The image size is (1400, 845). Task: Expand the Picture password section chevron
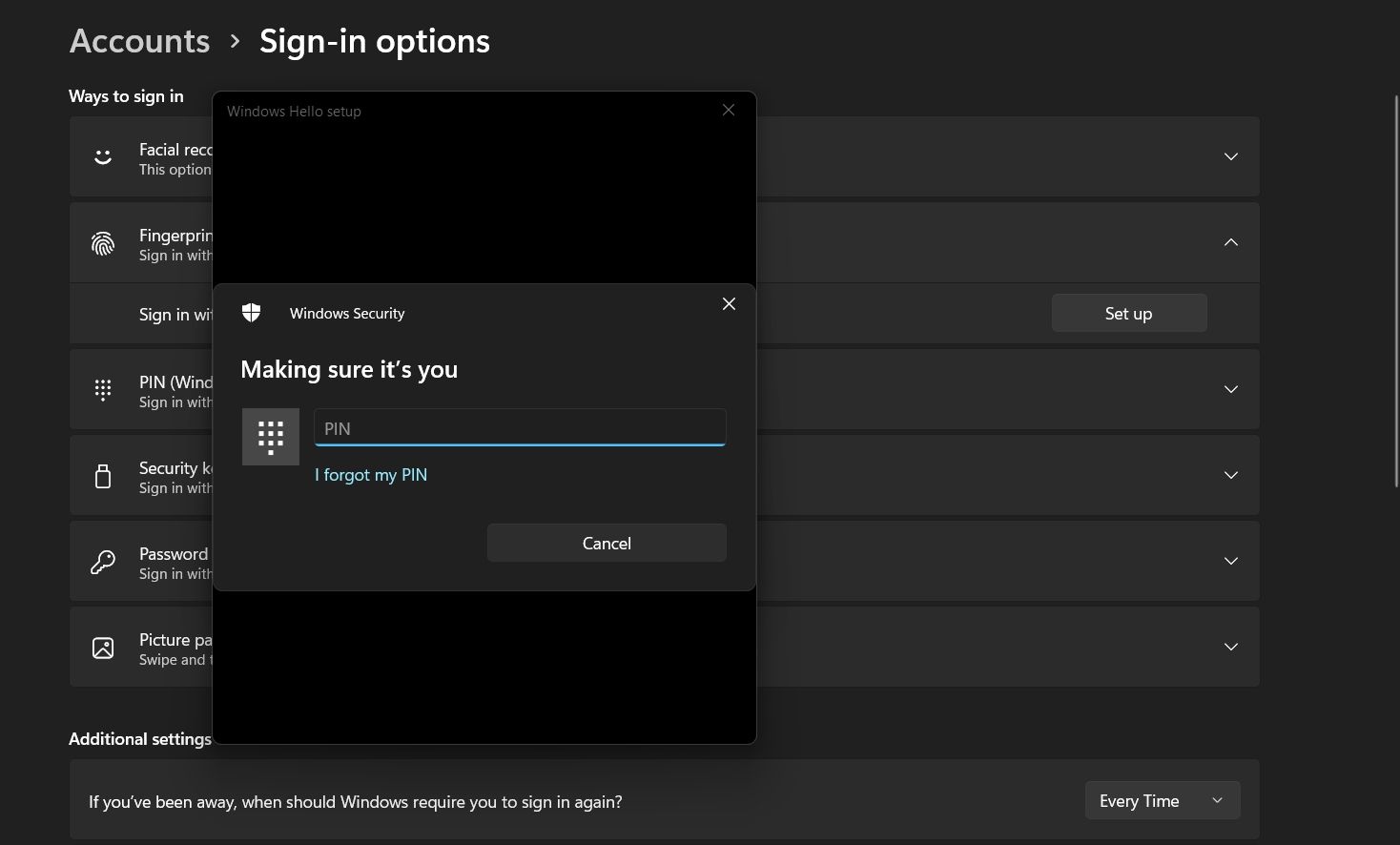coord(1231,647)
